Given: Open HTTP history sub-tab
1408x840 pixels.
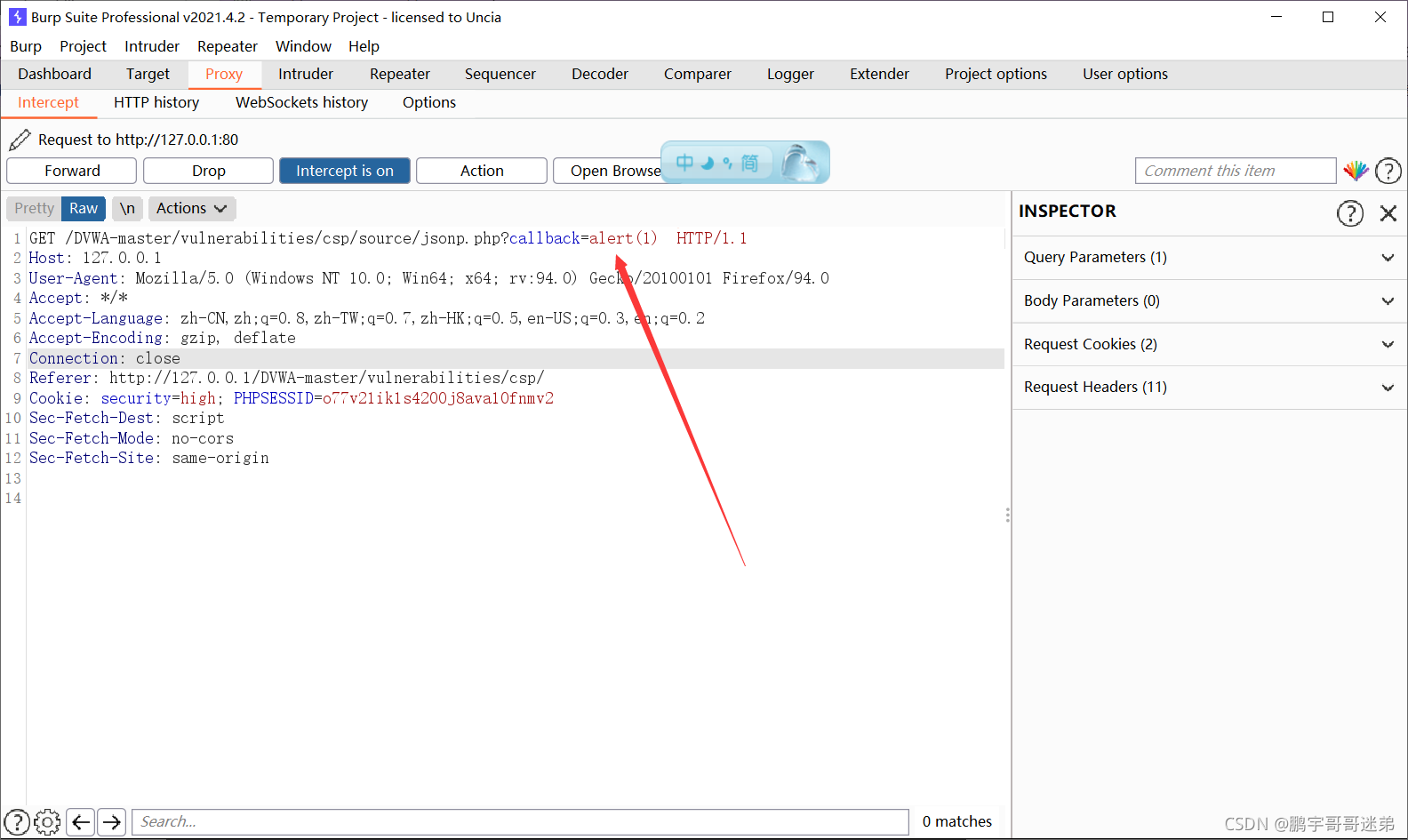Looking at the screenshot, I should click(x=156, y=103).
